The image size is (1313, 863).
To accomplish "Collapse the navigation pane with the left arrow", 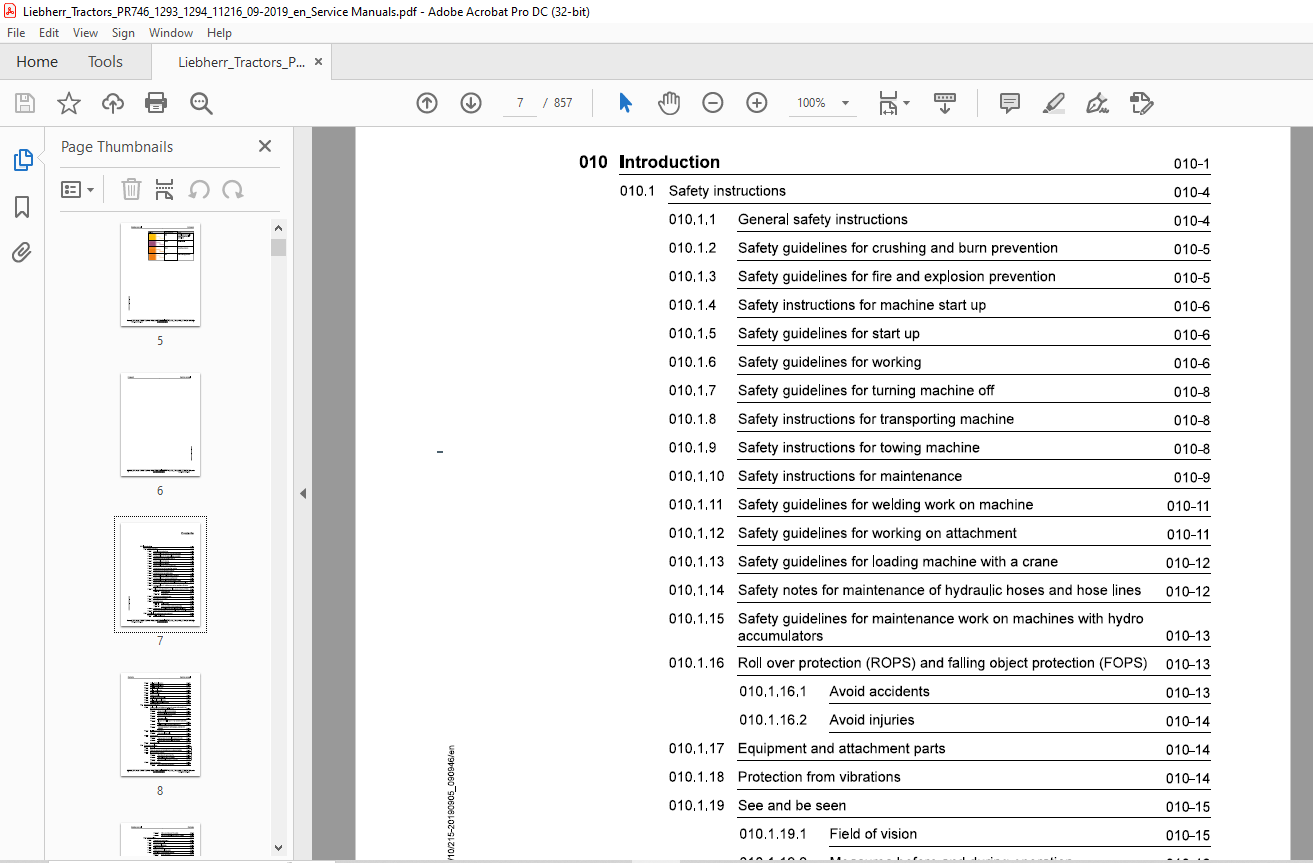I will coord(303,493).
